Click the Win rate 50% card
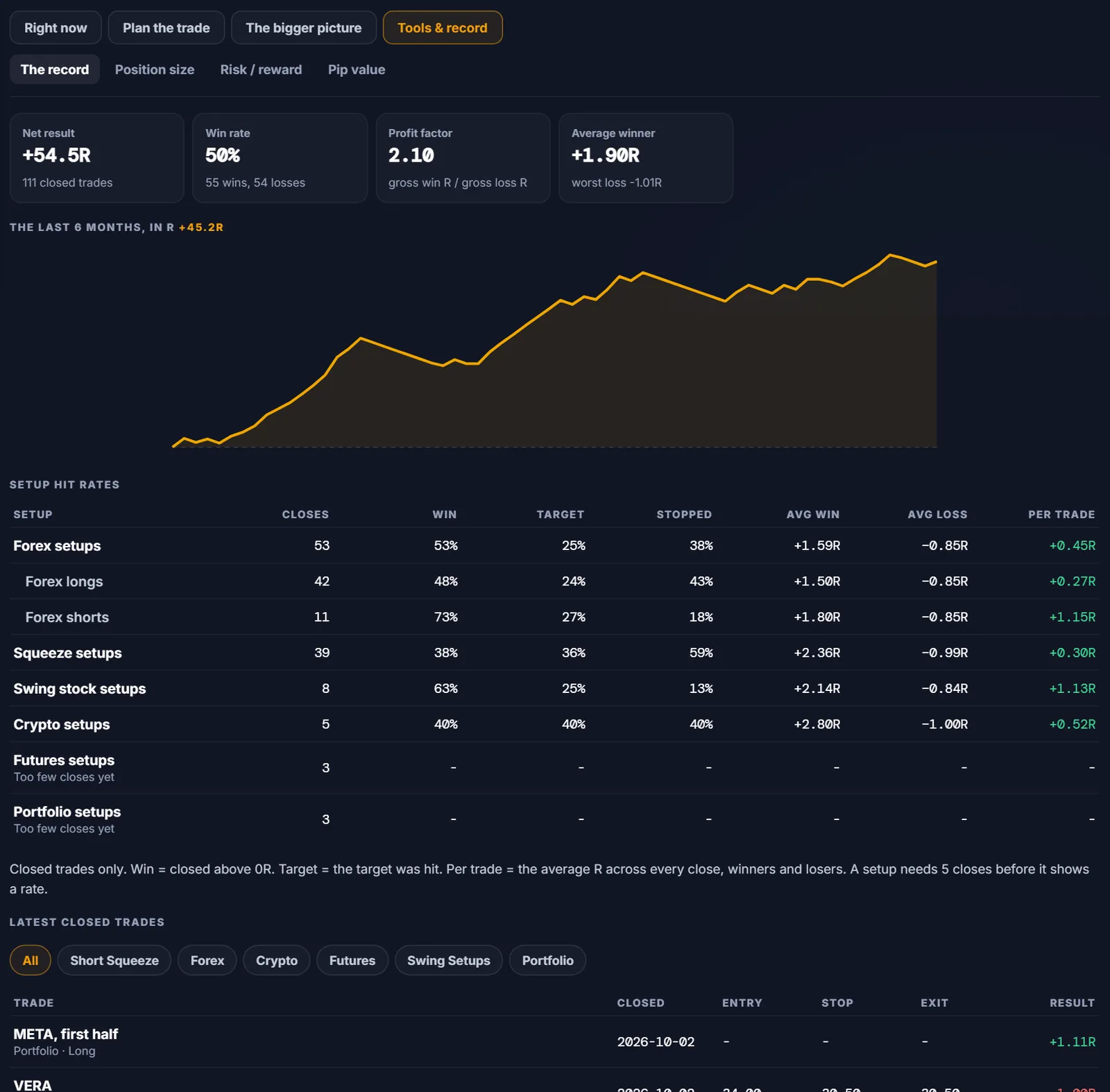 280,158
